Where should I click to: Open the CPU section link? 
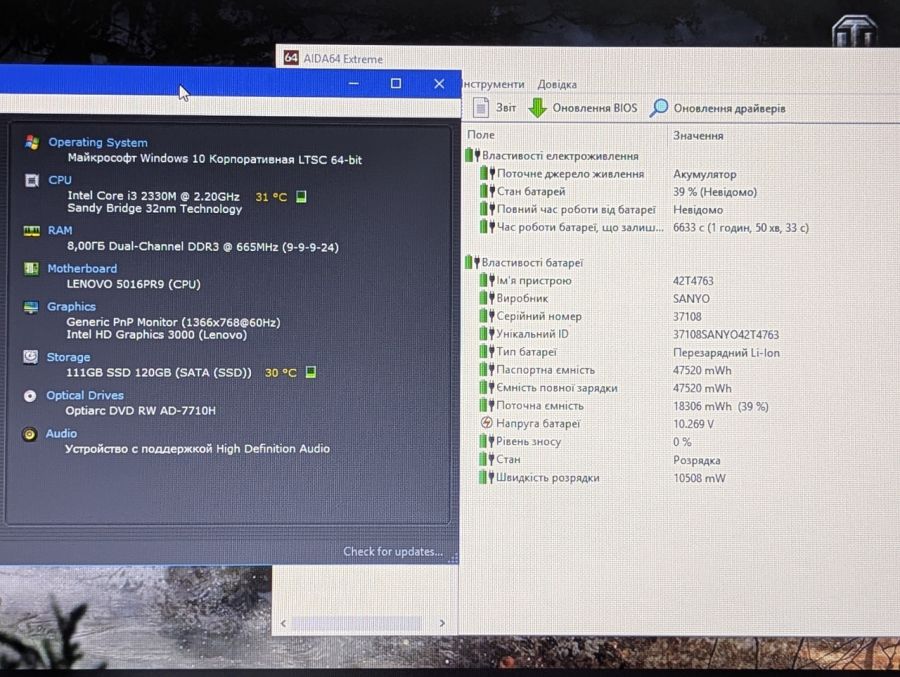60,180
